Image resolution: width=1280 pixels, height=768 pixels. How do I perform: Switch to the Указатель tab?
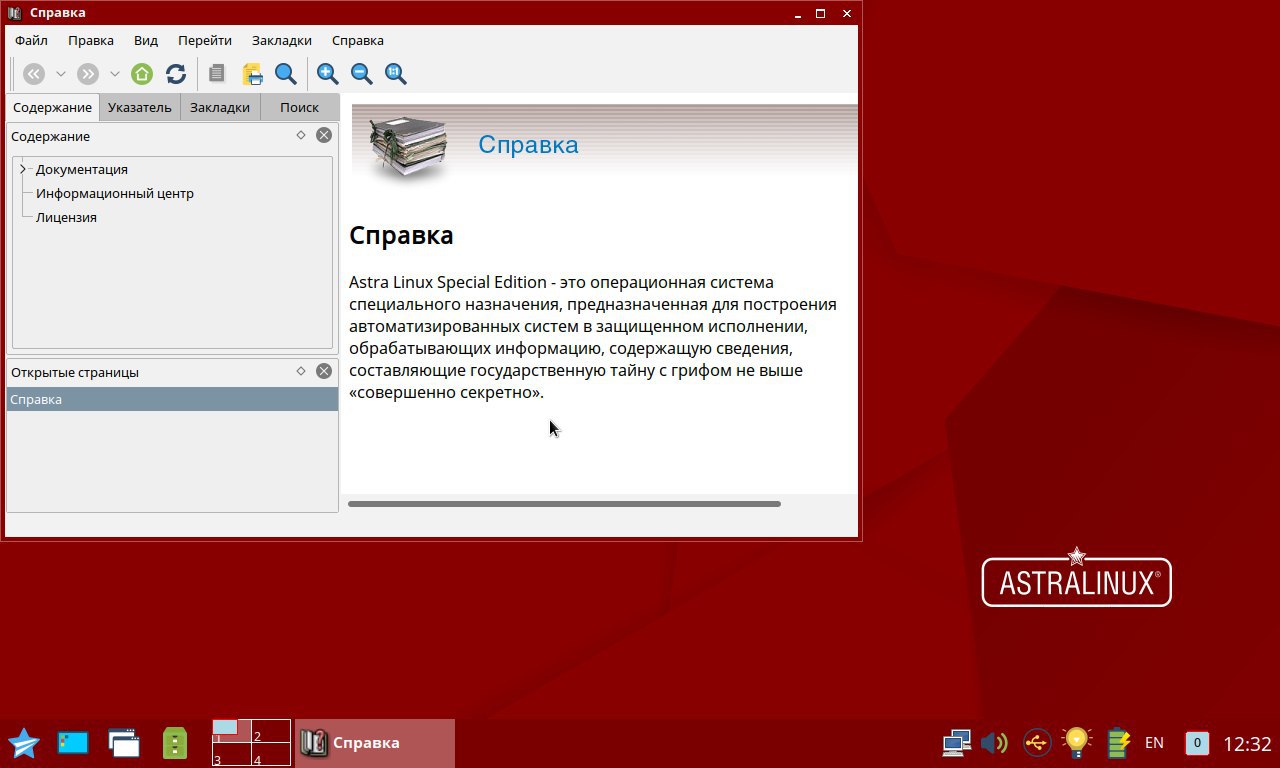[140, 107]
